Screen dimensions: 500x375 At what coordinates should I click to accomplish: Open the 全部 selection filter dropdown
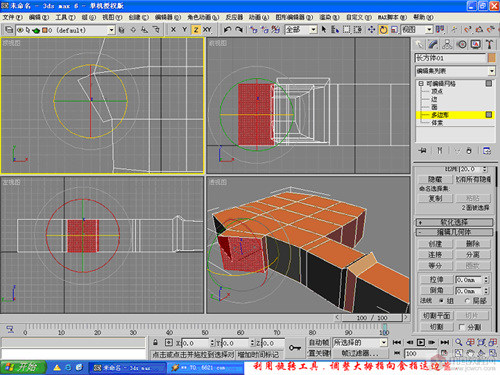pos(313,30)
